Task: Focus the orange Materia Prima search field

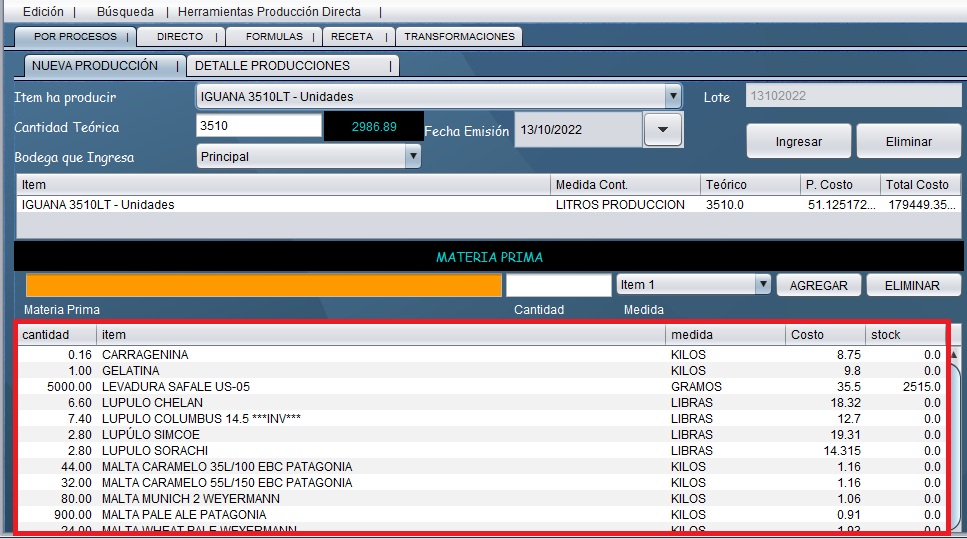Action: tap(264, 285)
